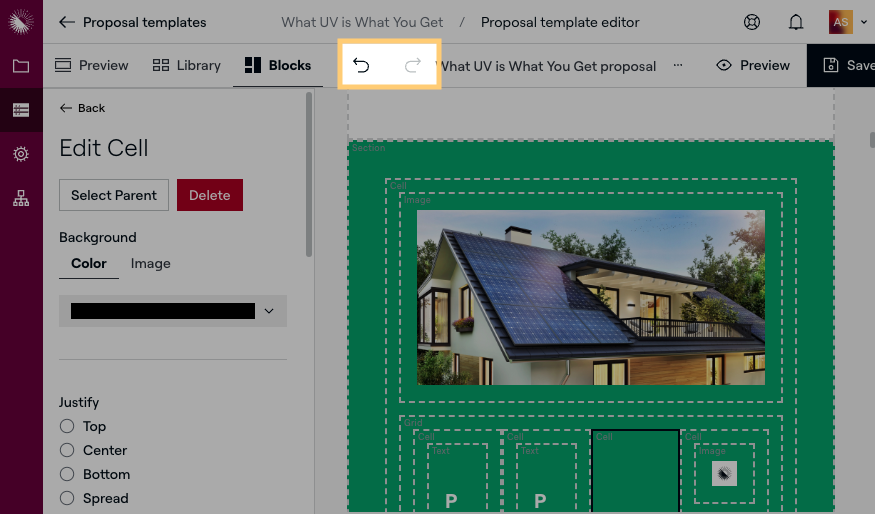
Task: Expand the background color dropdown
Action: (x=268, y=311)
